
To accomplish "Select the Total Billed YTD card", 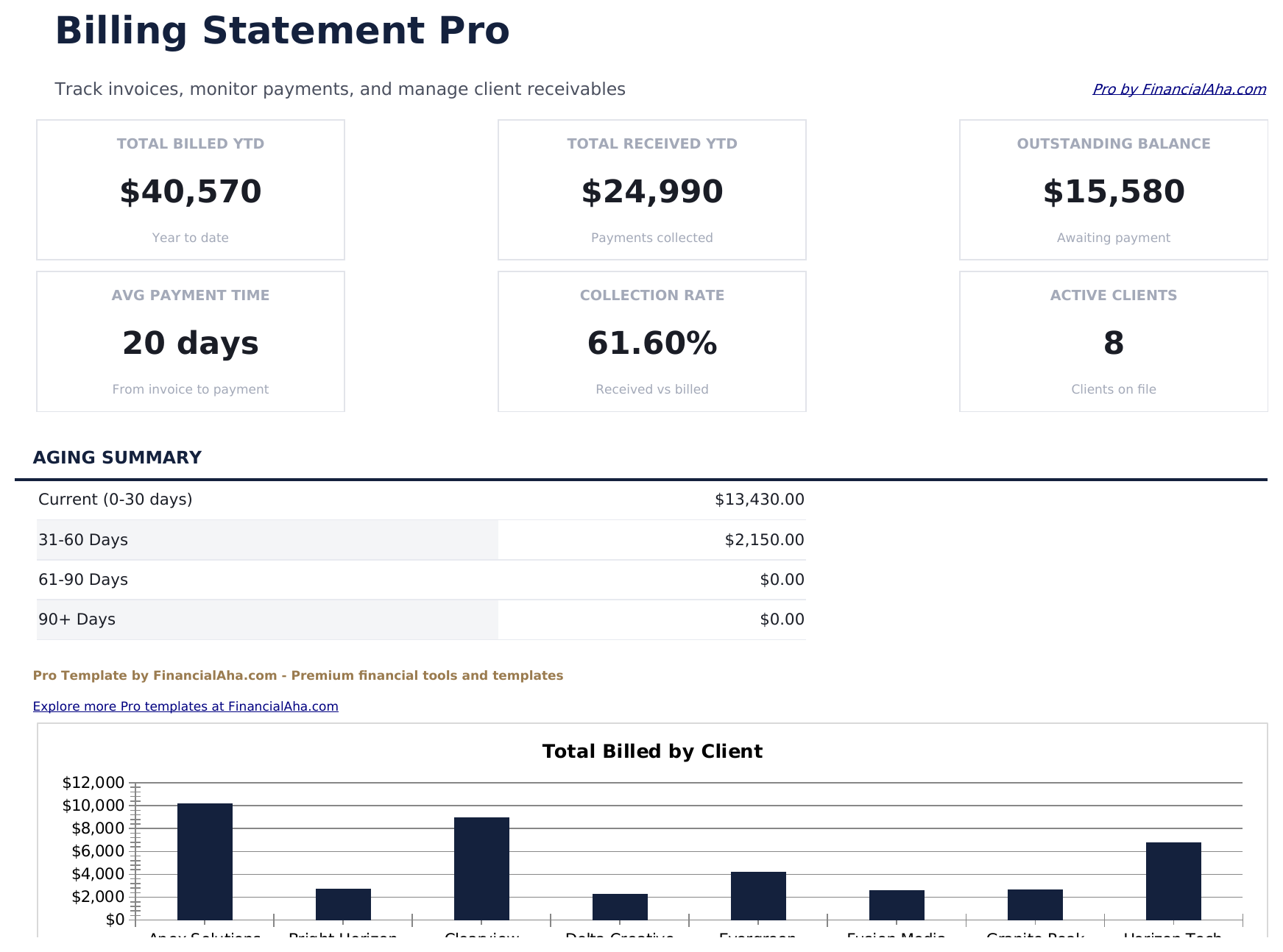I will tap(190, 189).
